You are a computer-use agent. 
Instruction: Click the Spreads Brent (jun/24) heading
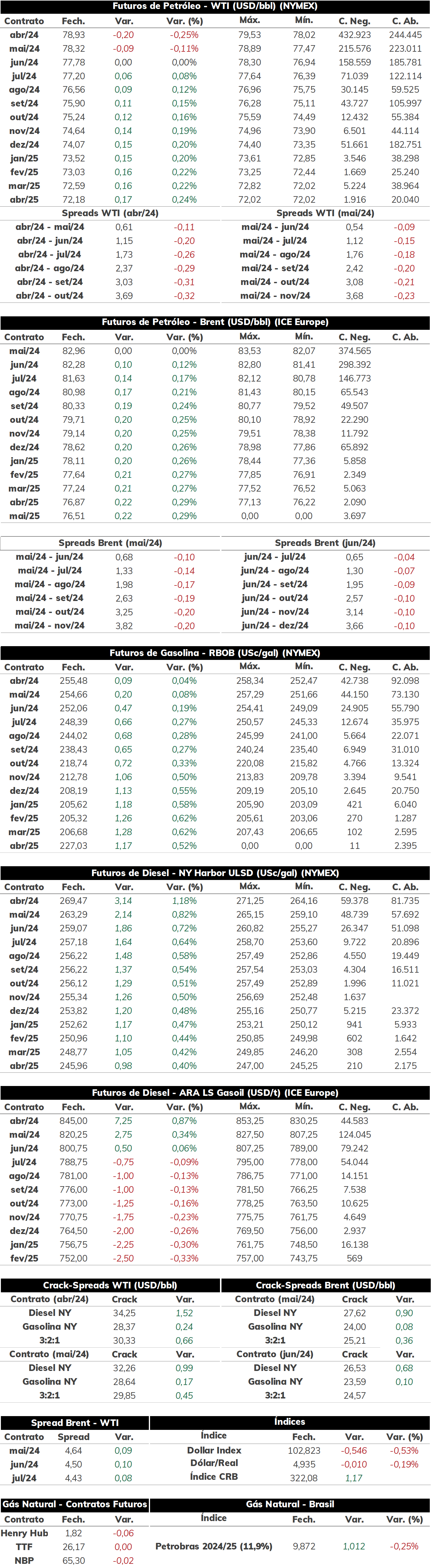click(325, 543)
